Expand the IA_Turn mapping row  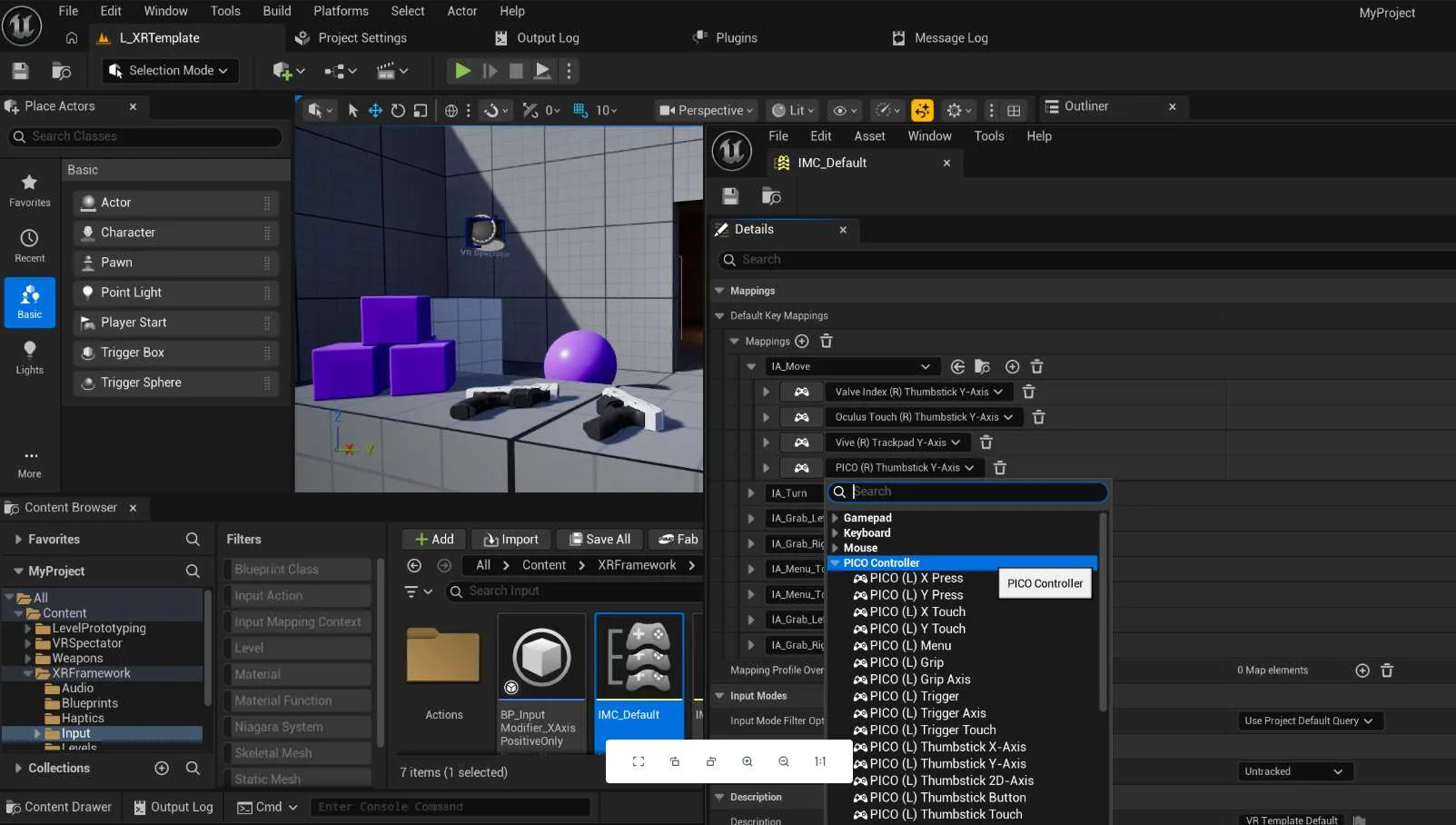(751, 493)
